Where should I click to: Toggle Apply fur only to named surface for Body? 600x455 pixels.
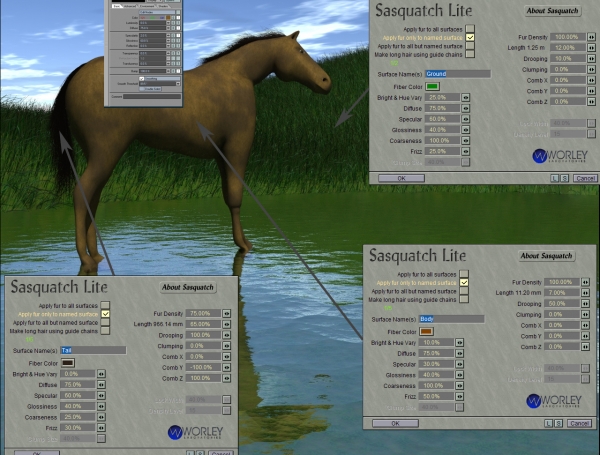[x=464, y=282]
